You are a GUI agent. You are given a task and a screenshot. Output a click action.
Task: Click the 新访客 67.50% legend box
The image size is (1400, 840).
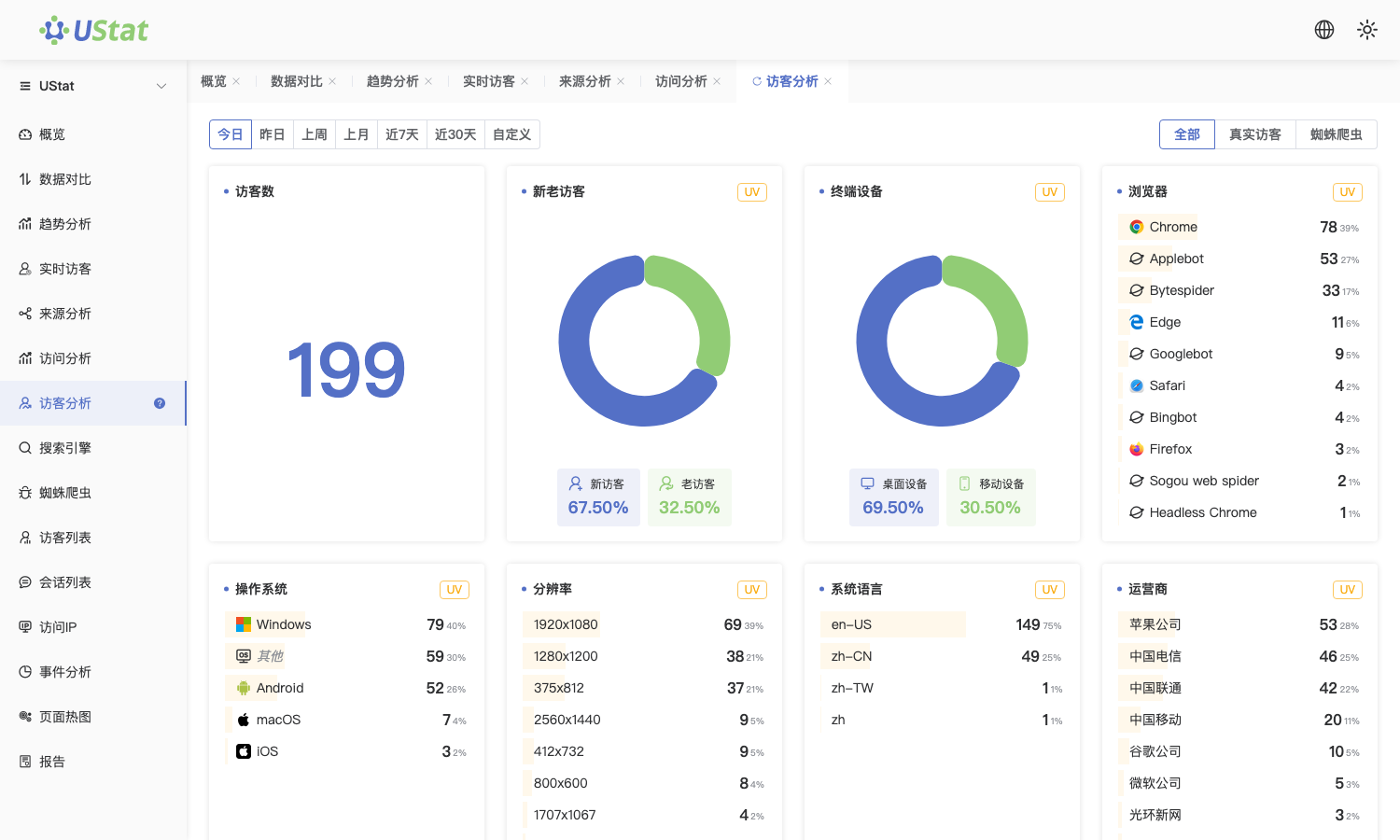(x=598, y=497)
